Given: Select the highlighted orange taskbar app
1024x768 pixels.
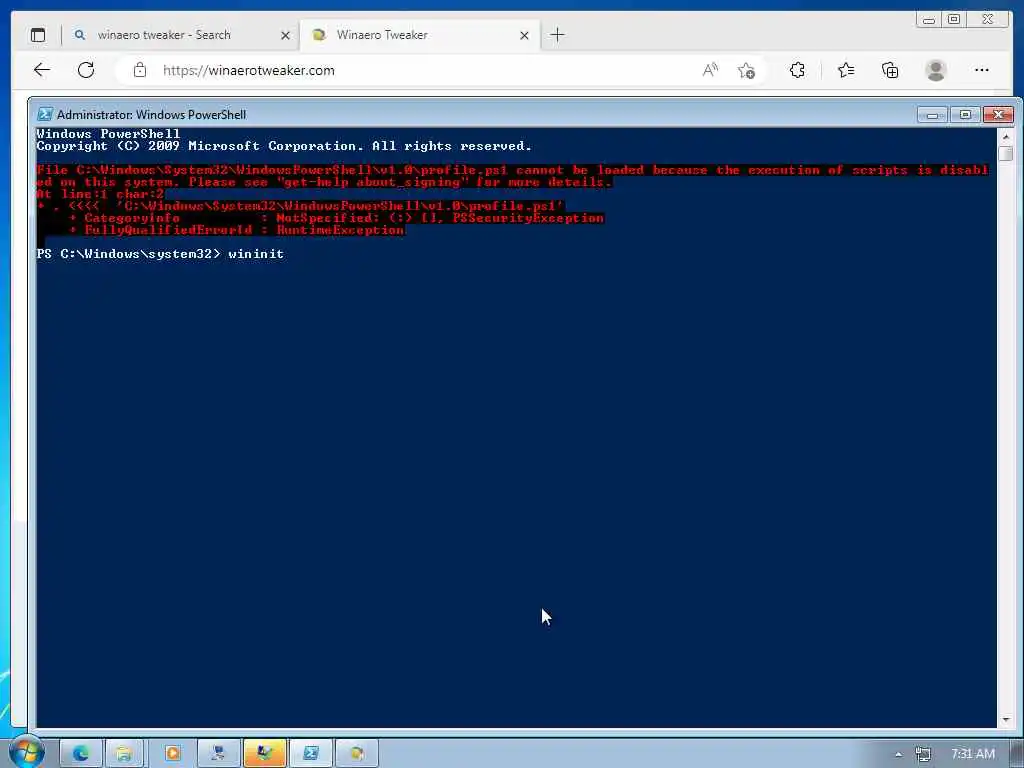Looking at the screenshot, I should [264, 754].
